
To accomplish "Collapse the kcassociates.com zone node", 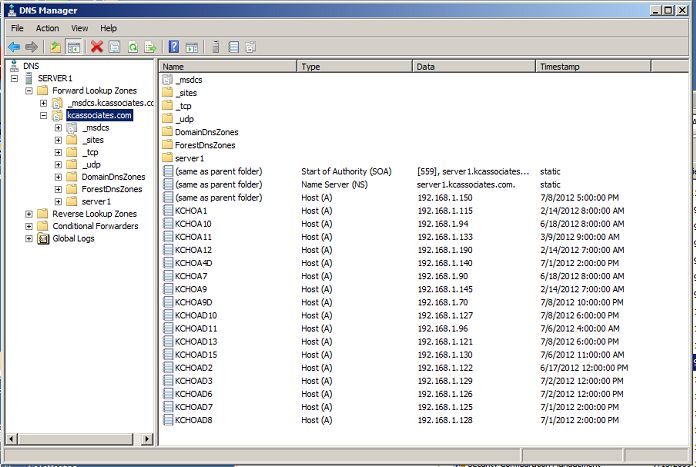I will [x=44, y=115].
